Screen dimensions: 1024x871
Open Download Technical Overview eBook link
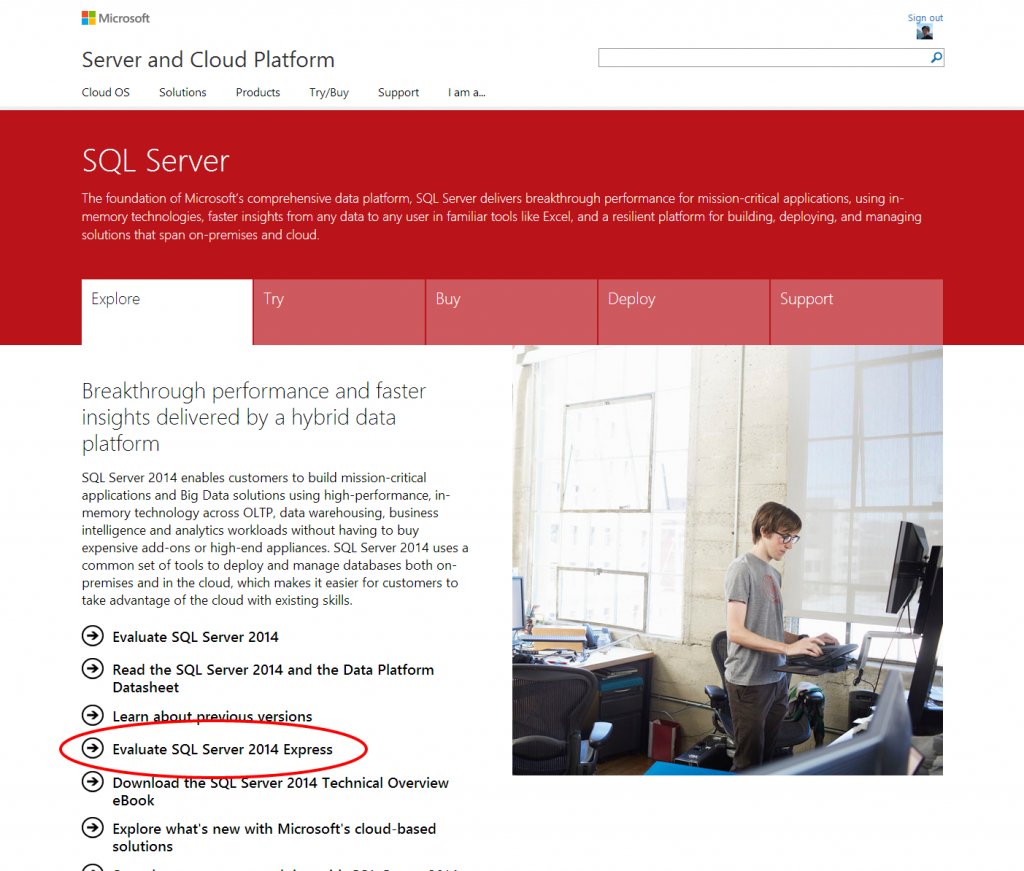[281, 791]
